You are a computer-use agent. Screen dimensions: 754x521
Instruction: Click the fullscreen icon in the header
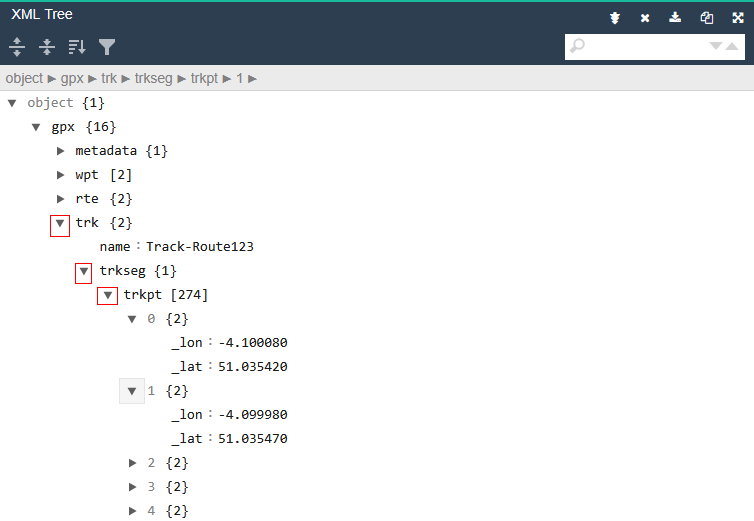pyautogui.click(x=737, y=17)
